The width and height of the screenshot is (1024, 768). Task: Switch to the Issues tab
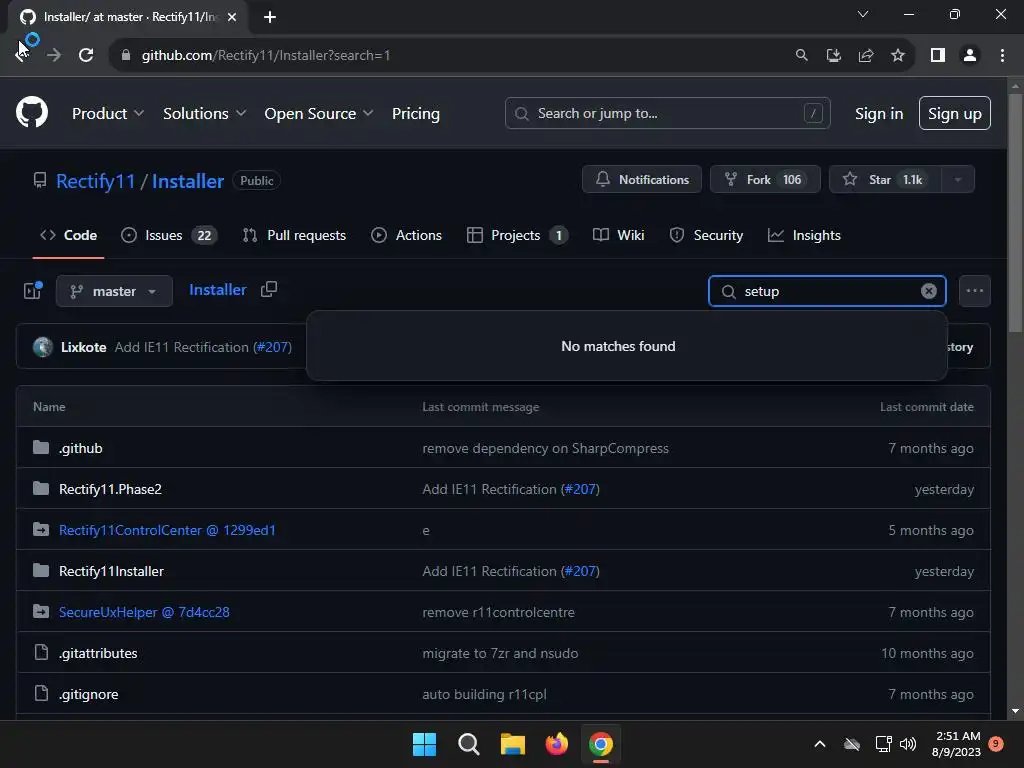click(168, 235)
